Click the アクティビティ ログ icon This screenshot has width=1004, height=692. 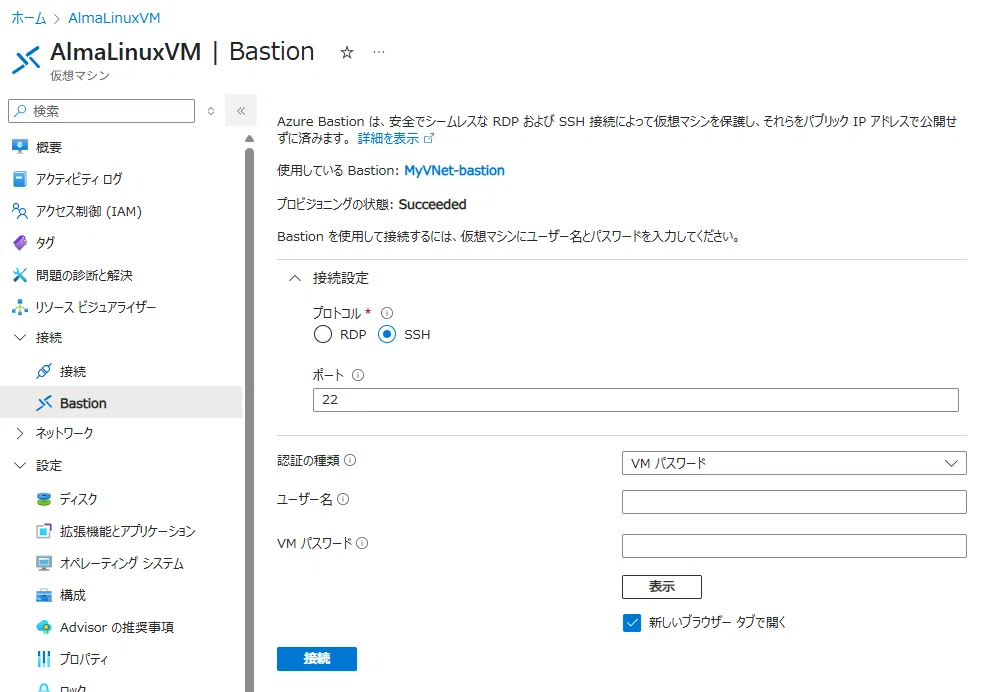20,179
